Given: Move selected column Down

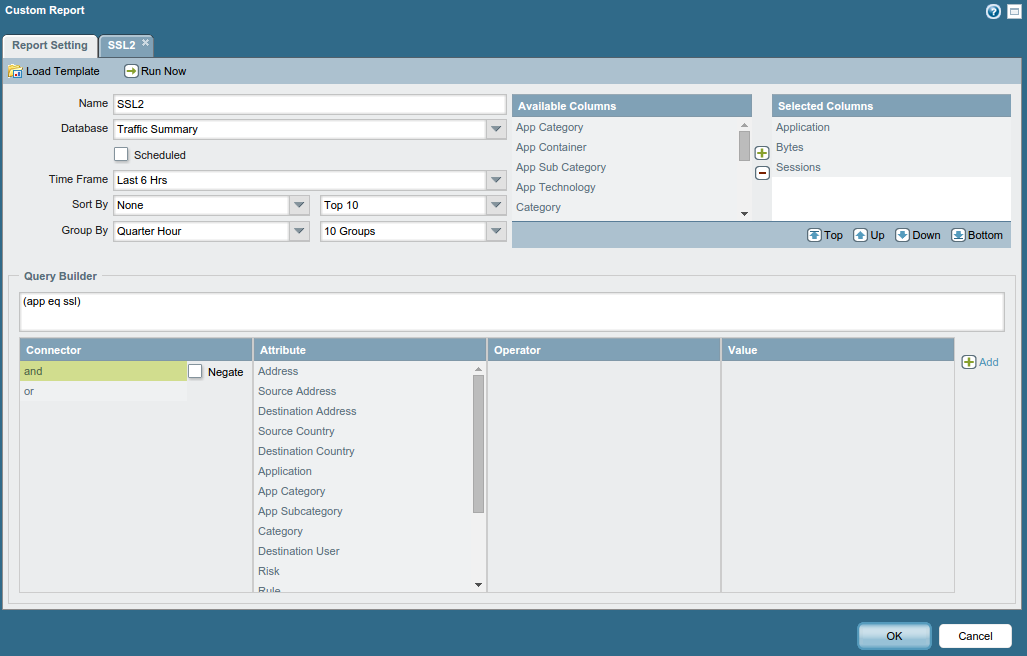Looking at the screenshot, I should pos(917,235).
